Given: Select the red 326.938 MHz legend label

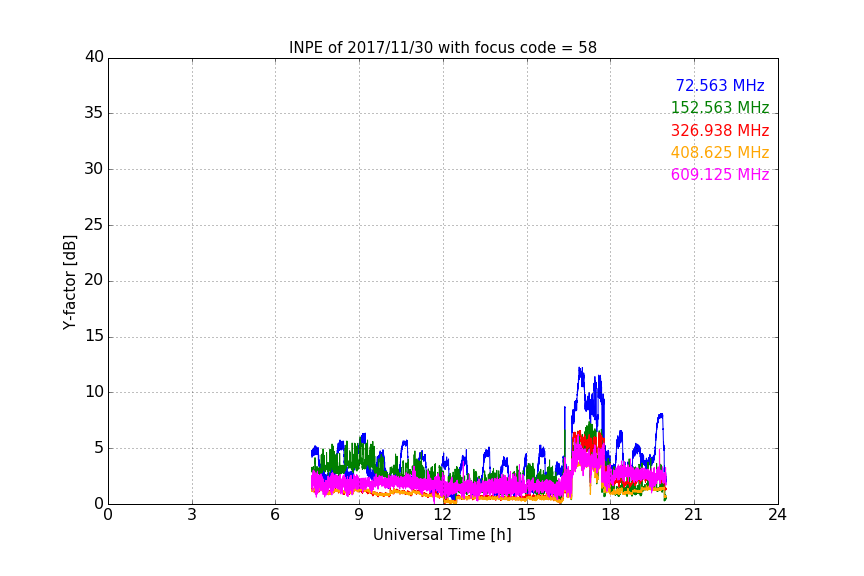Looking at the screenshot, I should click(720, 131).
